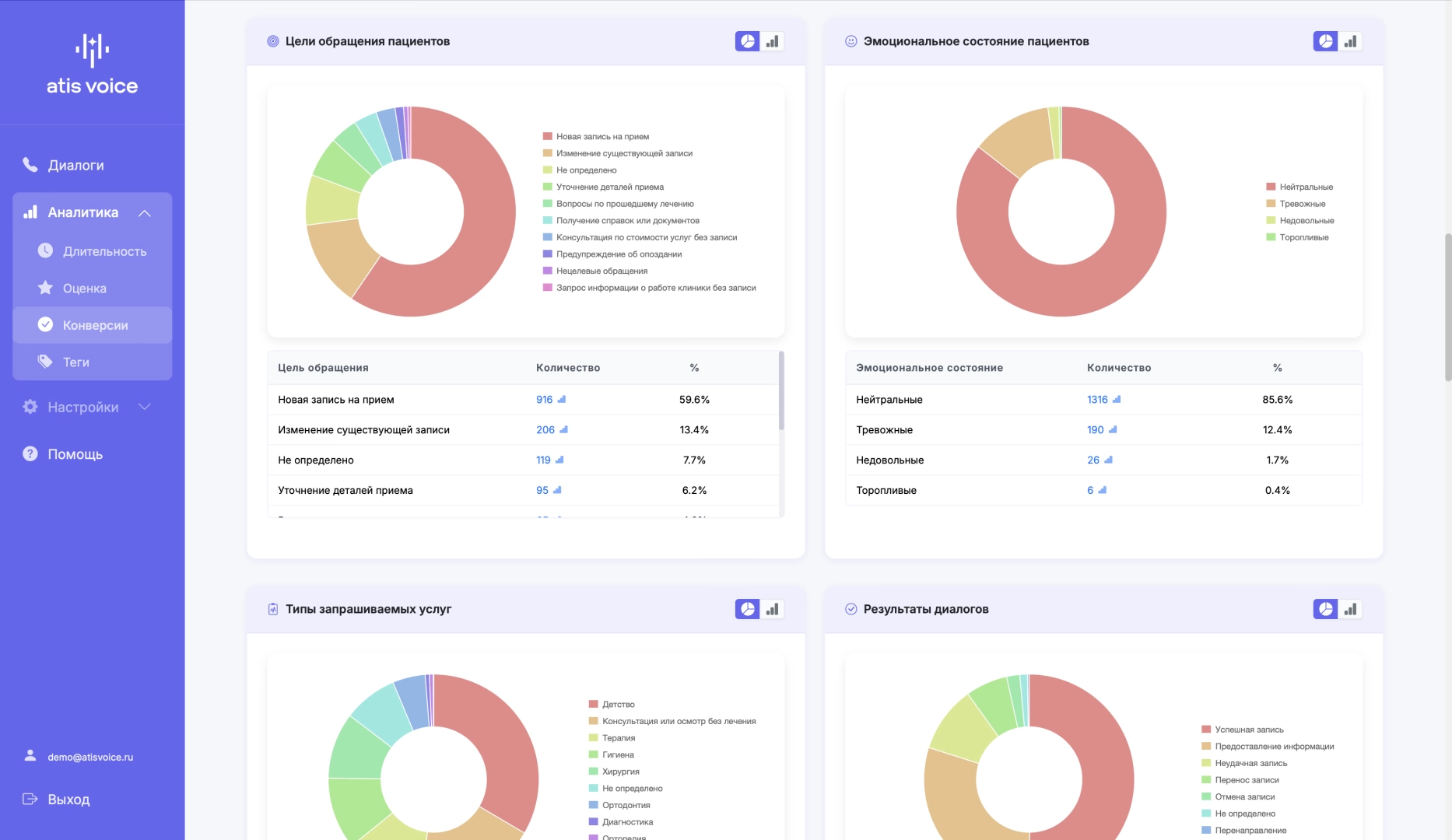Open the Настройки menu item
The height and width of the screenshot is (840, 1452).
tap(83, 407)
